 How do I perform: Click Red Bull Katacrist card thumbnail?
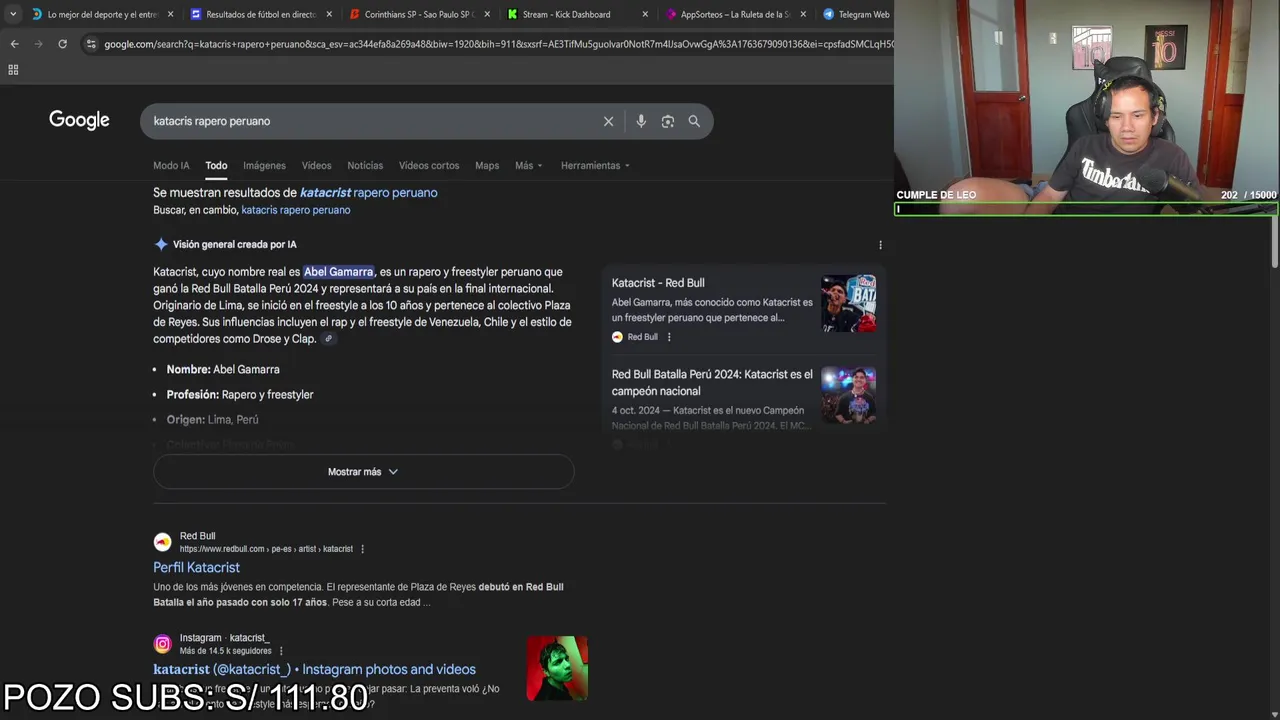tap(848, 304)
